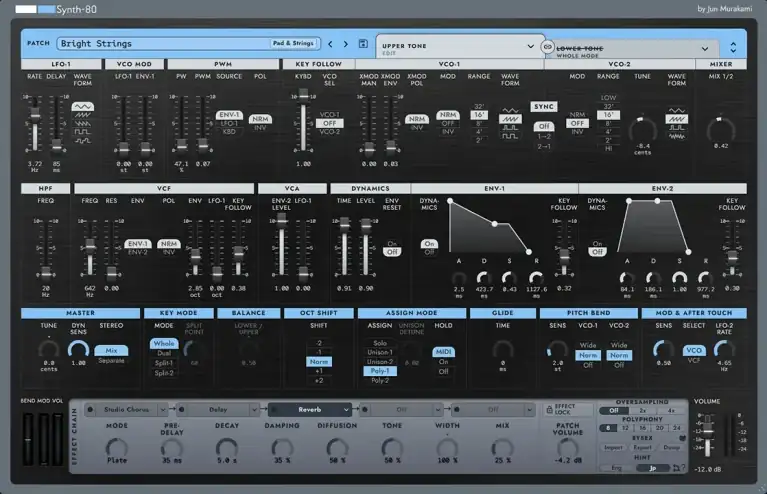
Task: Click the Reverb DECAY knob
Action: (x=226, y=448)
